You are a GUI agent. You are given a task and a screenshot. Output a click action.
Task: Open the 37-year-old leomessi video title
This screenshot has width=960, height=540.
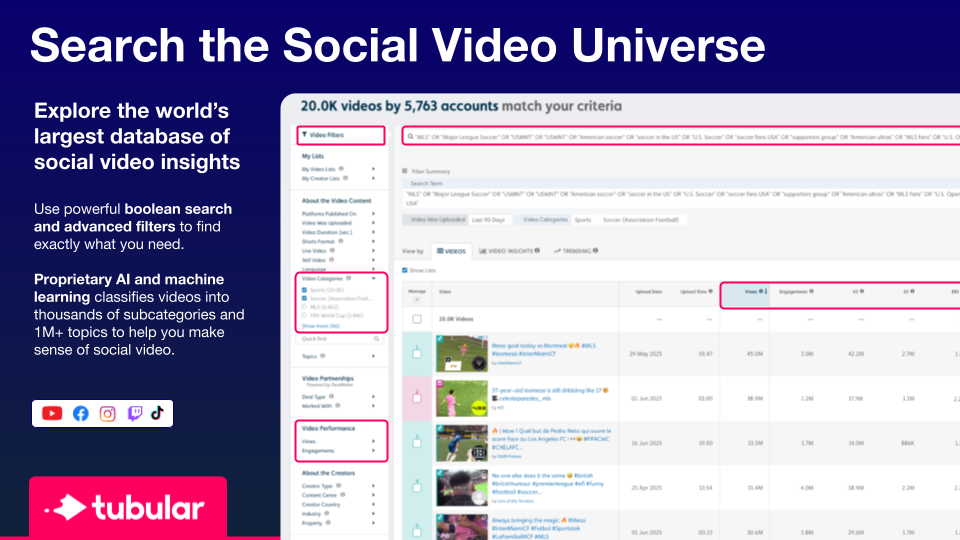[550, 394]
